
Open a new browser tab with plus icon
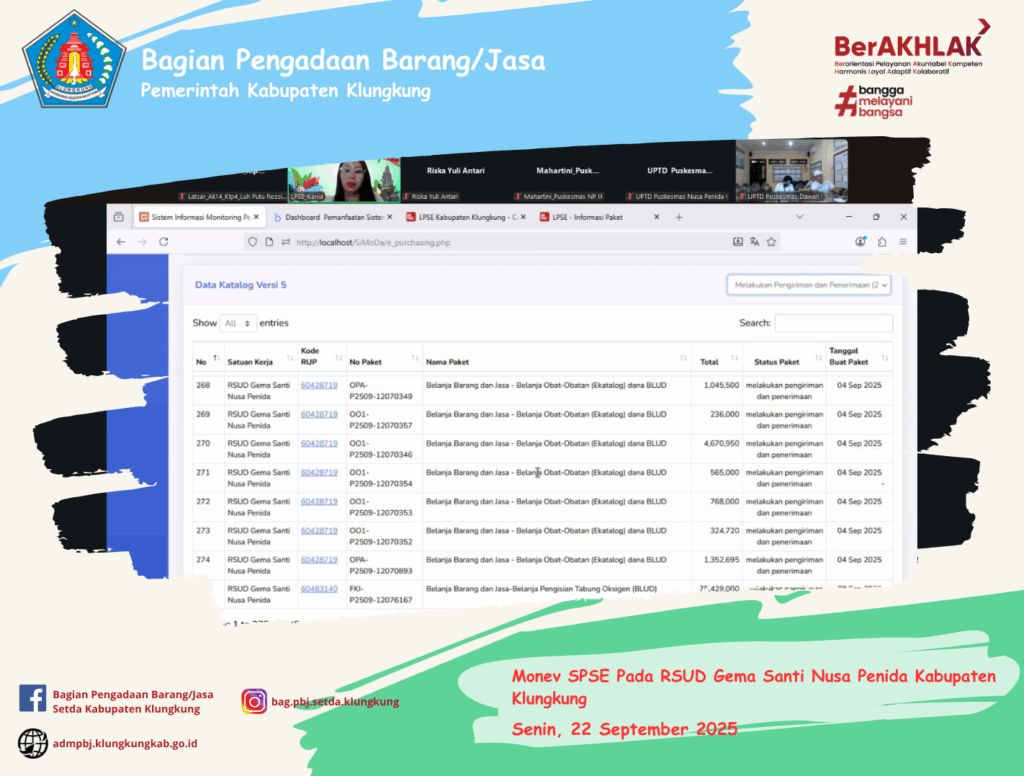[679, 217]
